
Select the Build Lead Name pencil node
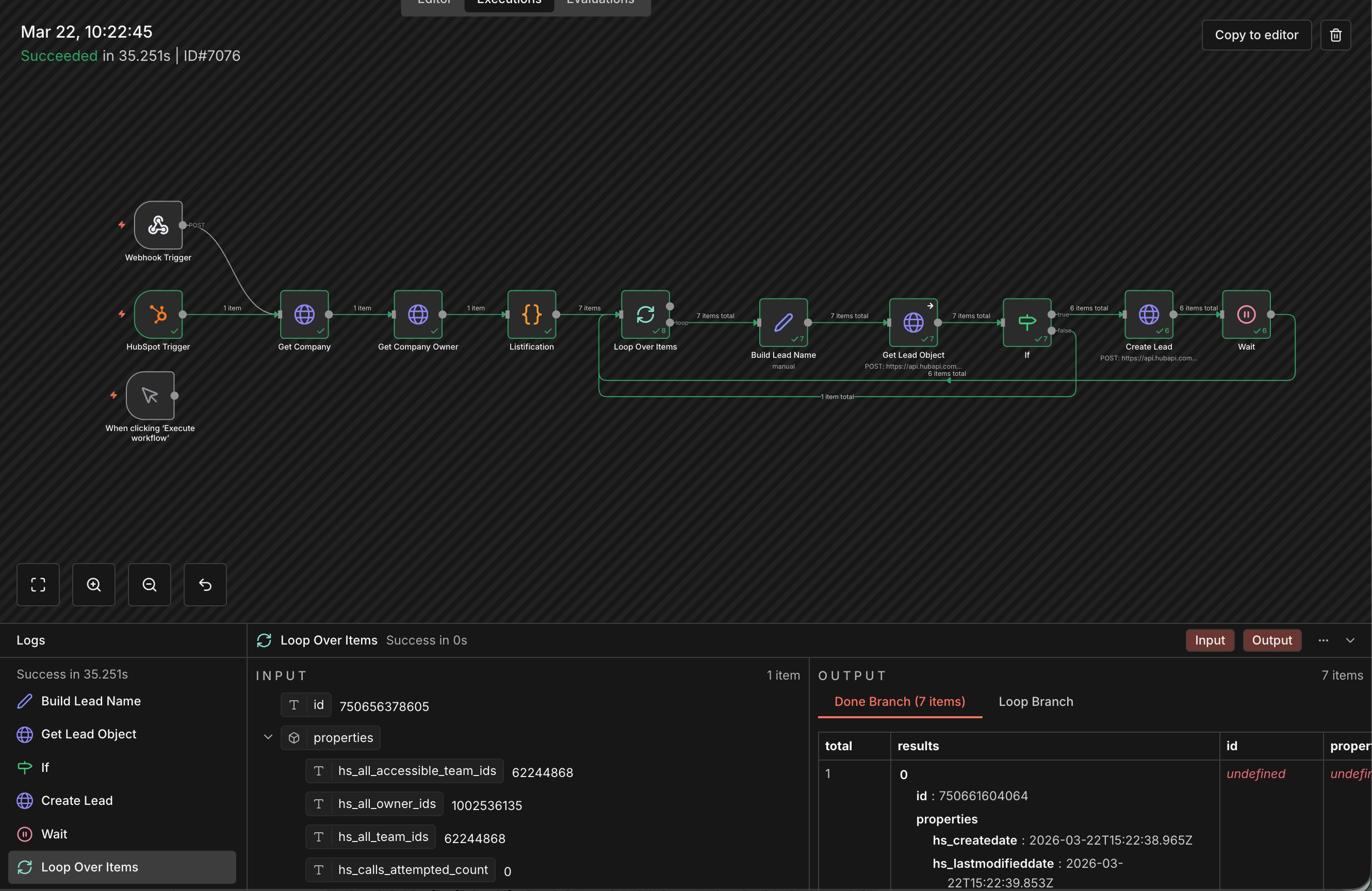[x=783, y=322]
